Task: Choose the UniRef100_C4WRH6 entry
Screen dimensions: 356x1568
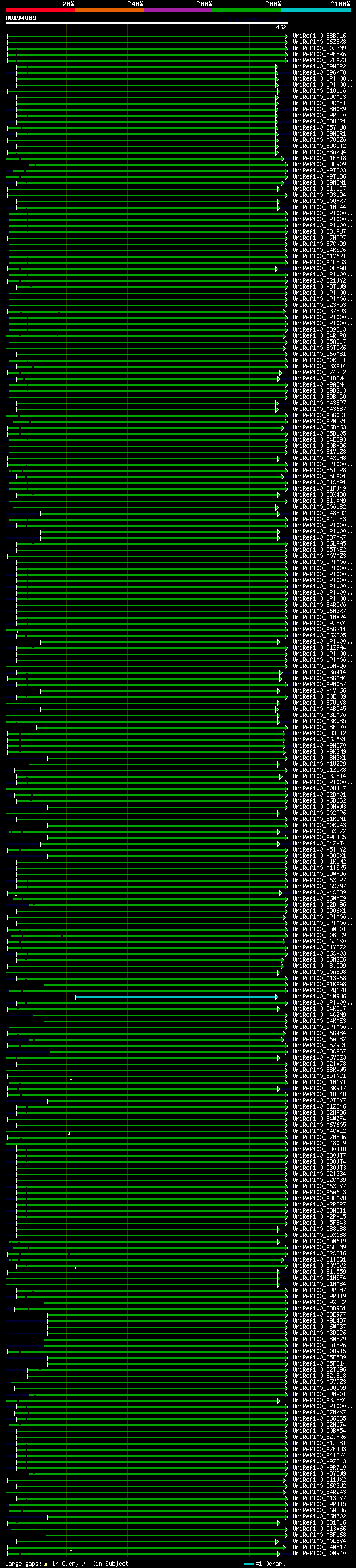Action: tap(319, 996)
